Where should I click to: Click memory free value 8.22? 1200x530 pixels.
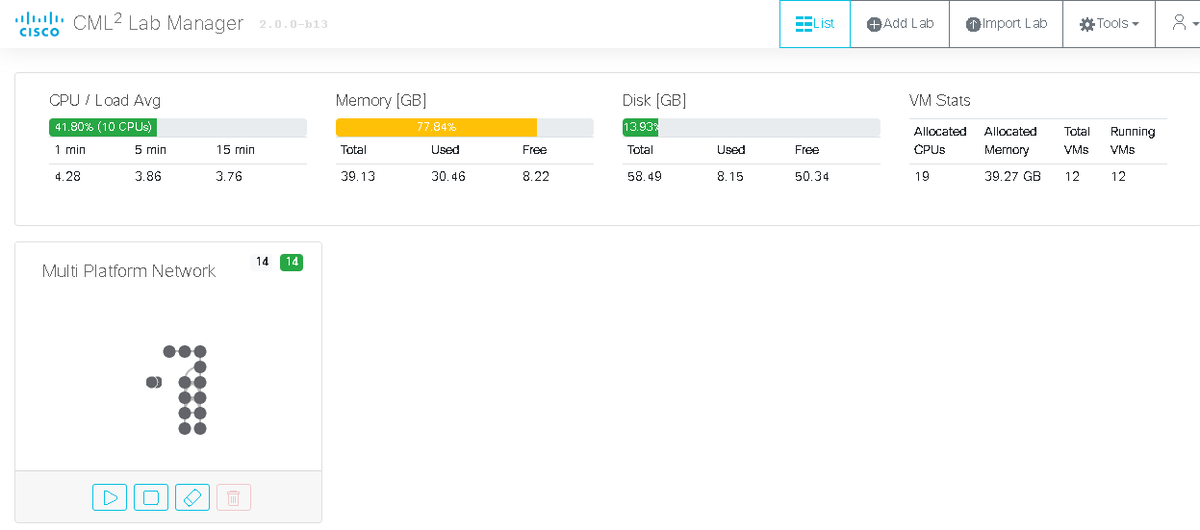(536, 177)
